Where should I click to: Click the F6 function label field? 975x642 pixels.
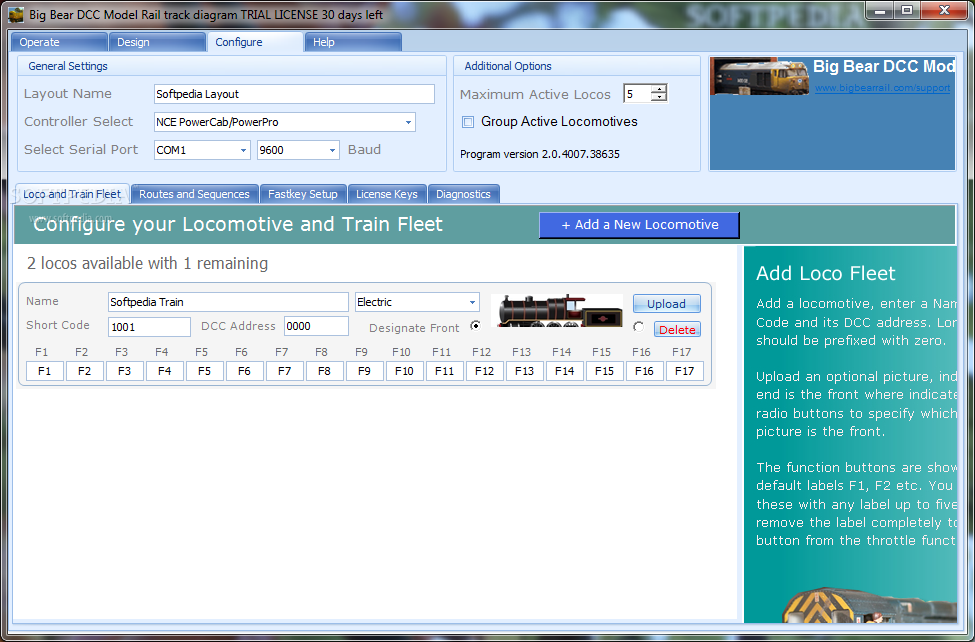coord(244,371)
